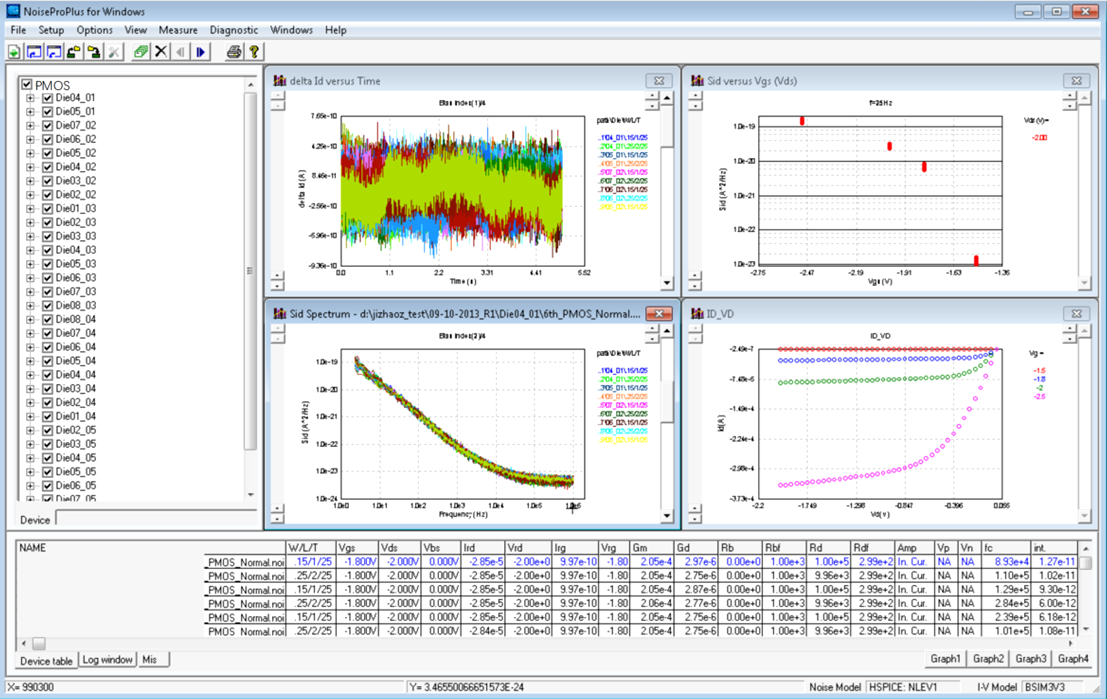Screen dimensions: 1107x699
Task: Toggle the Die04_01 checkbox
Action: click(47, 98)
